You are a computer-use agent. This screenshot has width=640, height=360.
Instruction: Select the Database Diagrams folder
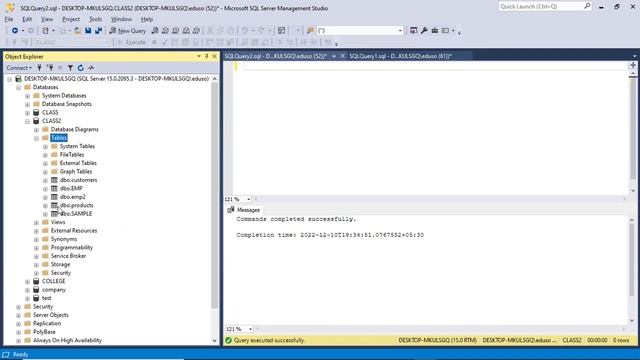point(74,129)
